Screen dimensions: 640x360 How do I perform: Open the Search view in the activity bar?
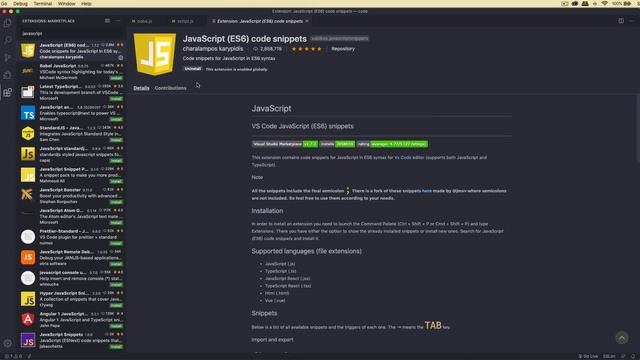(7, 40)
